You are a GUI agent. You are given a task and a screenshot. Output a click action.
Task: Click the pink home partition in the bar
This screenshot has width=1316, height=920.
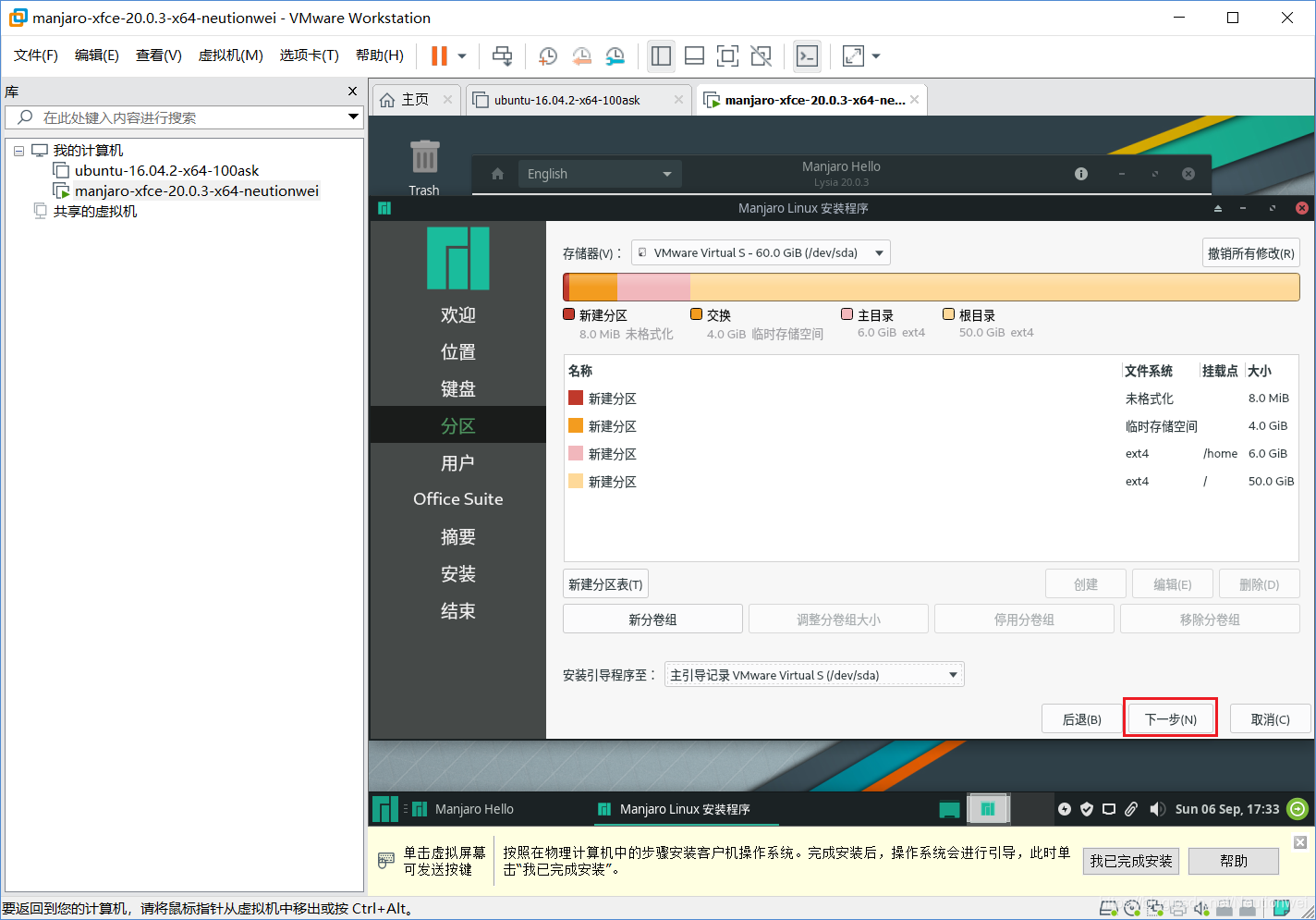pyautogui.click(x=653, y=287)
